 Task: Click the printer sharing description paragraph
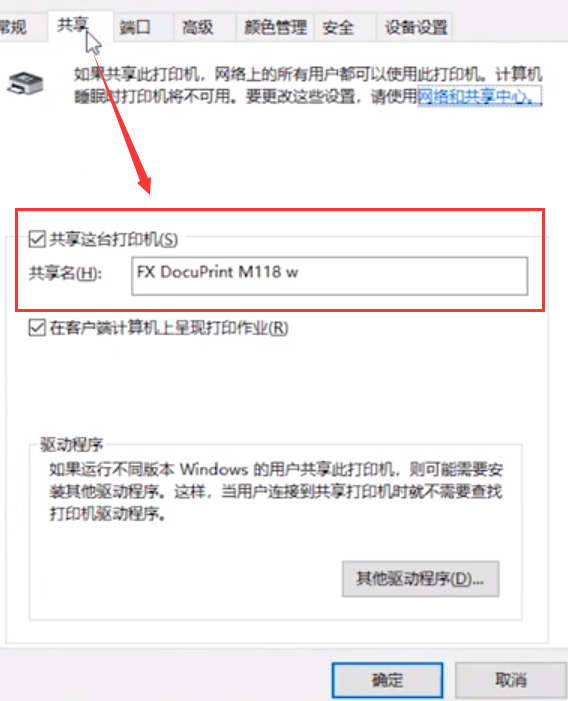[x=308, y=85]
